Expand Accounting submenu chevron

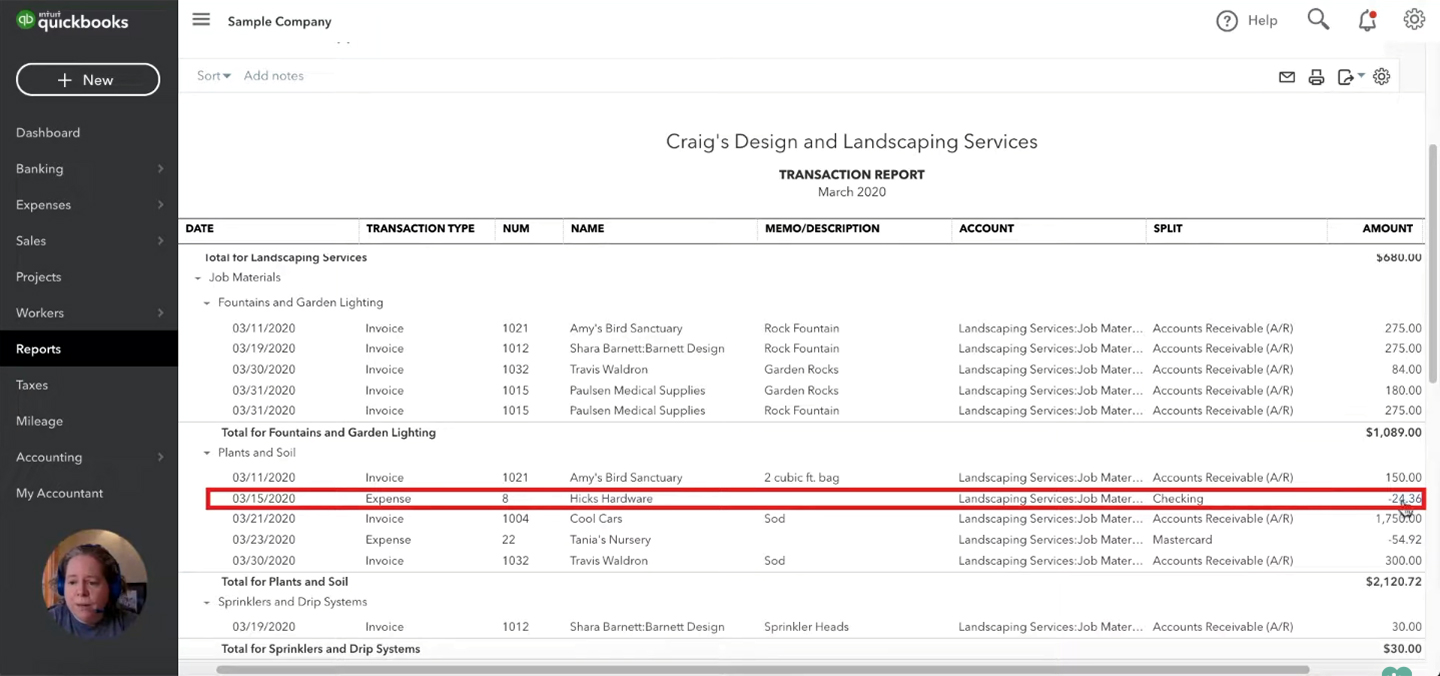[x=160, y=457]
